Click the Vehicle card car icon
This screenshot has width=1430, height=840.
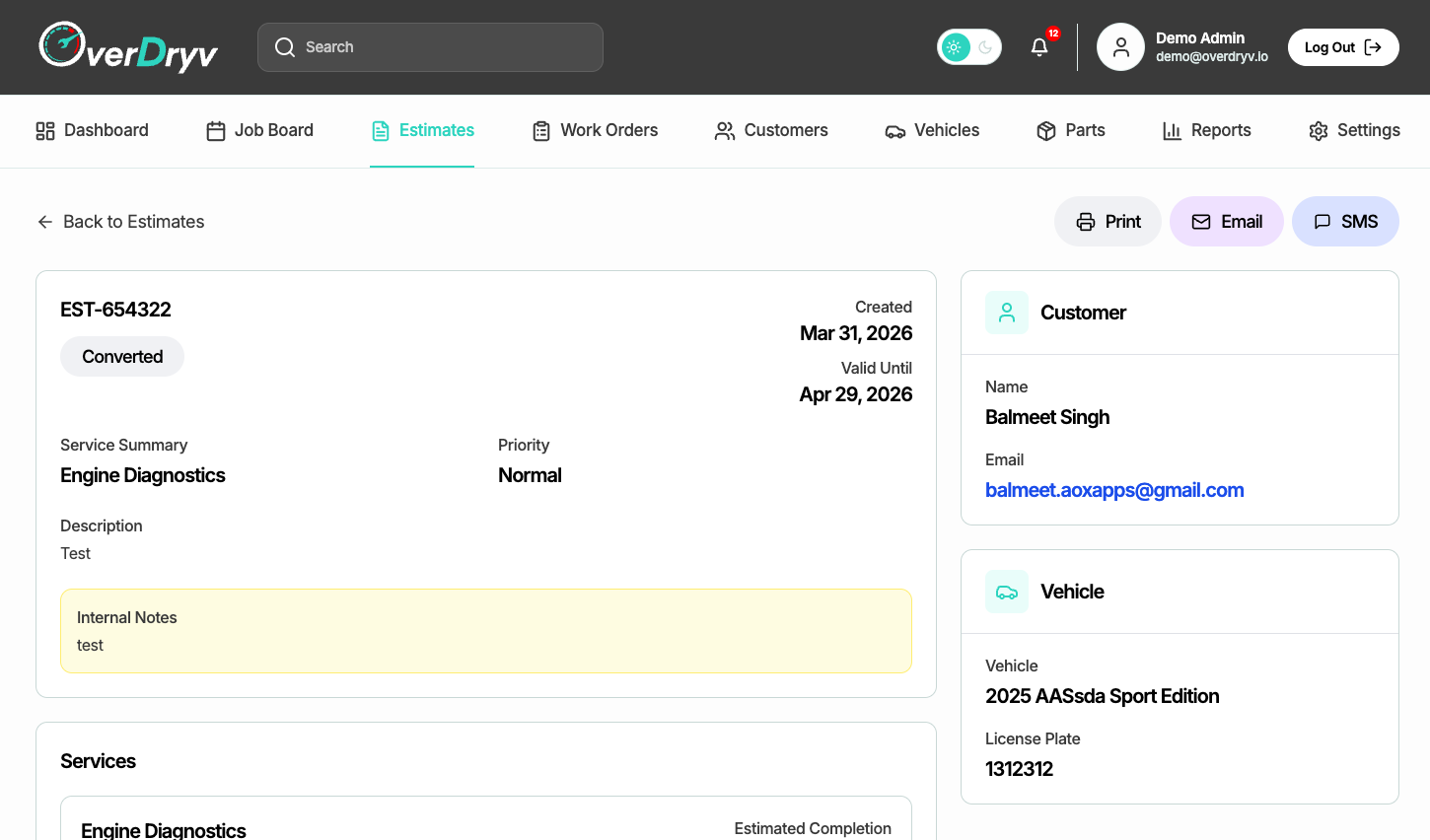(1007, 592)
